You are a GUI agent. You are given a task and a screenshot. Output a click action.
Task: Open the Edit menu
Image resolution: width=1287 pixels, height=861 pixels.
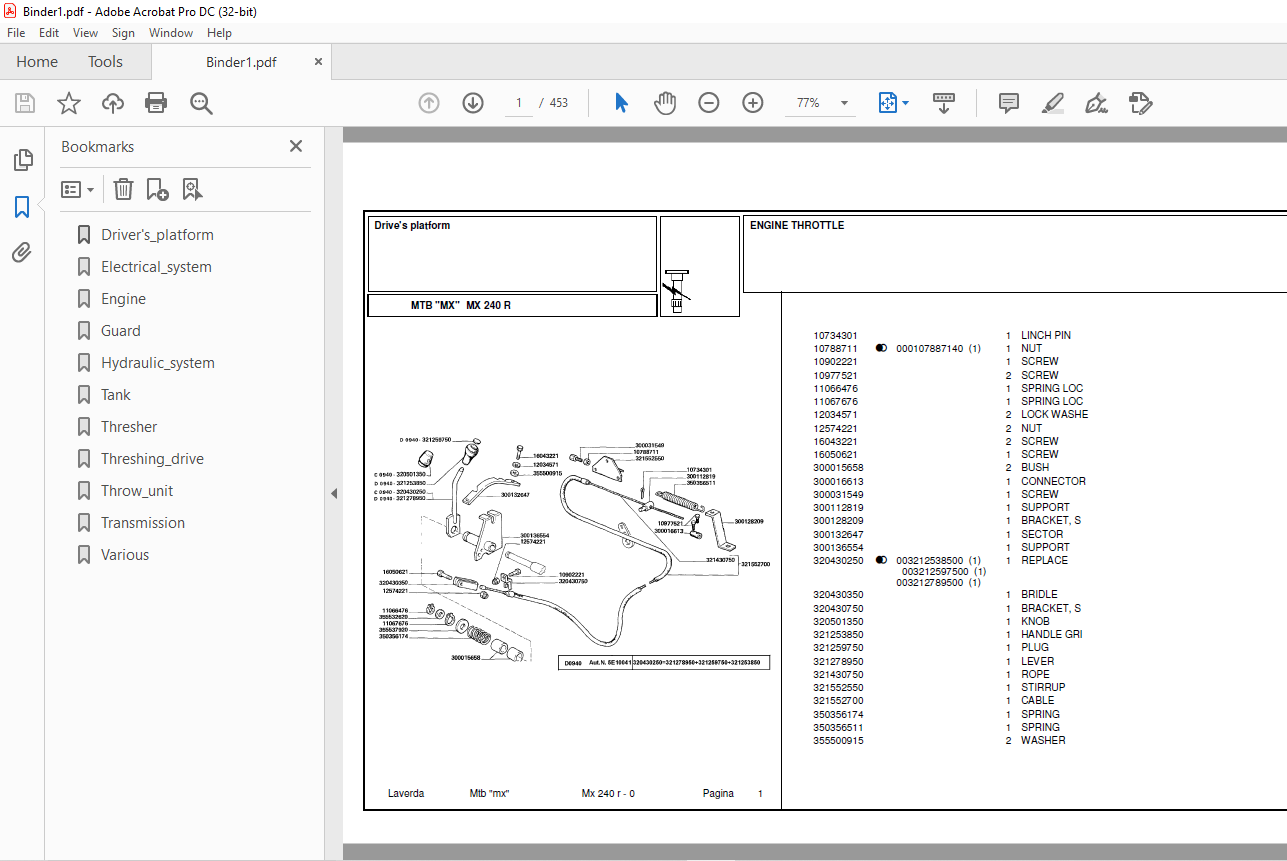[x=49, y=33]
